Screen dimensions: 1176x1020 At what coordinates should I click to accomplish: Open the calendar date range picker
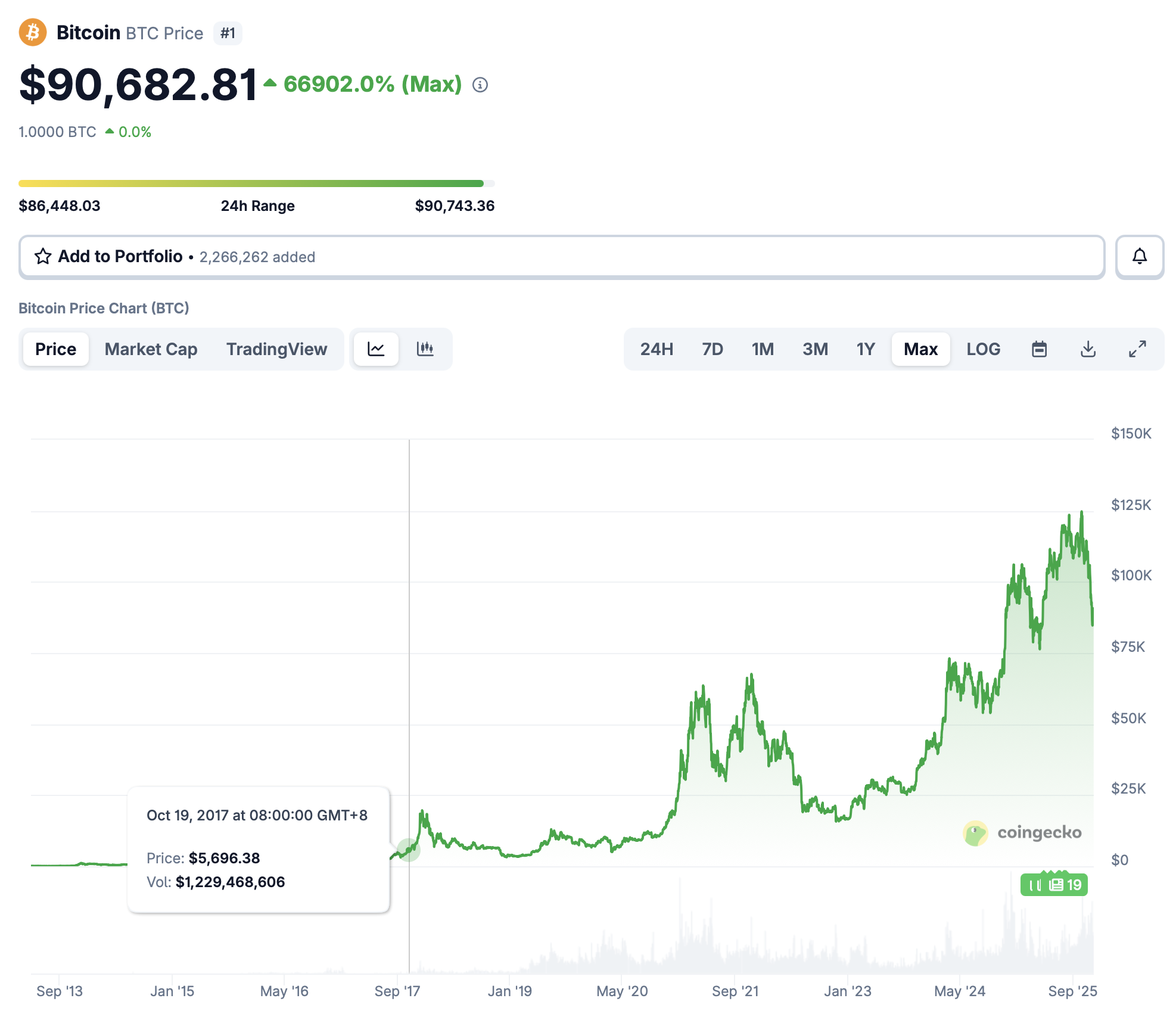pyautogui.click(x=1039, y=349)
